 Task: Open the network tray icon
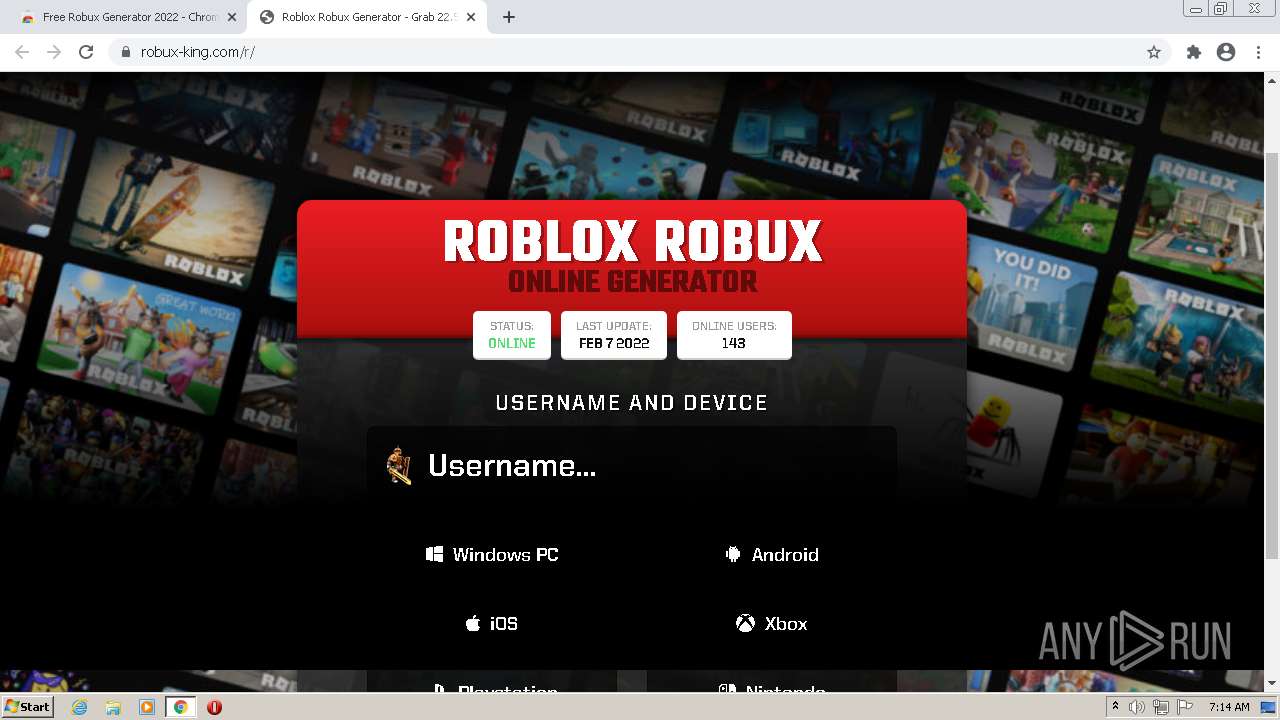click(1161, 707)
